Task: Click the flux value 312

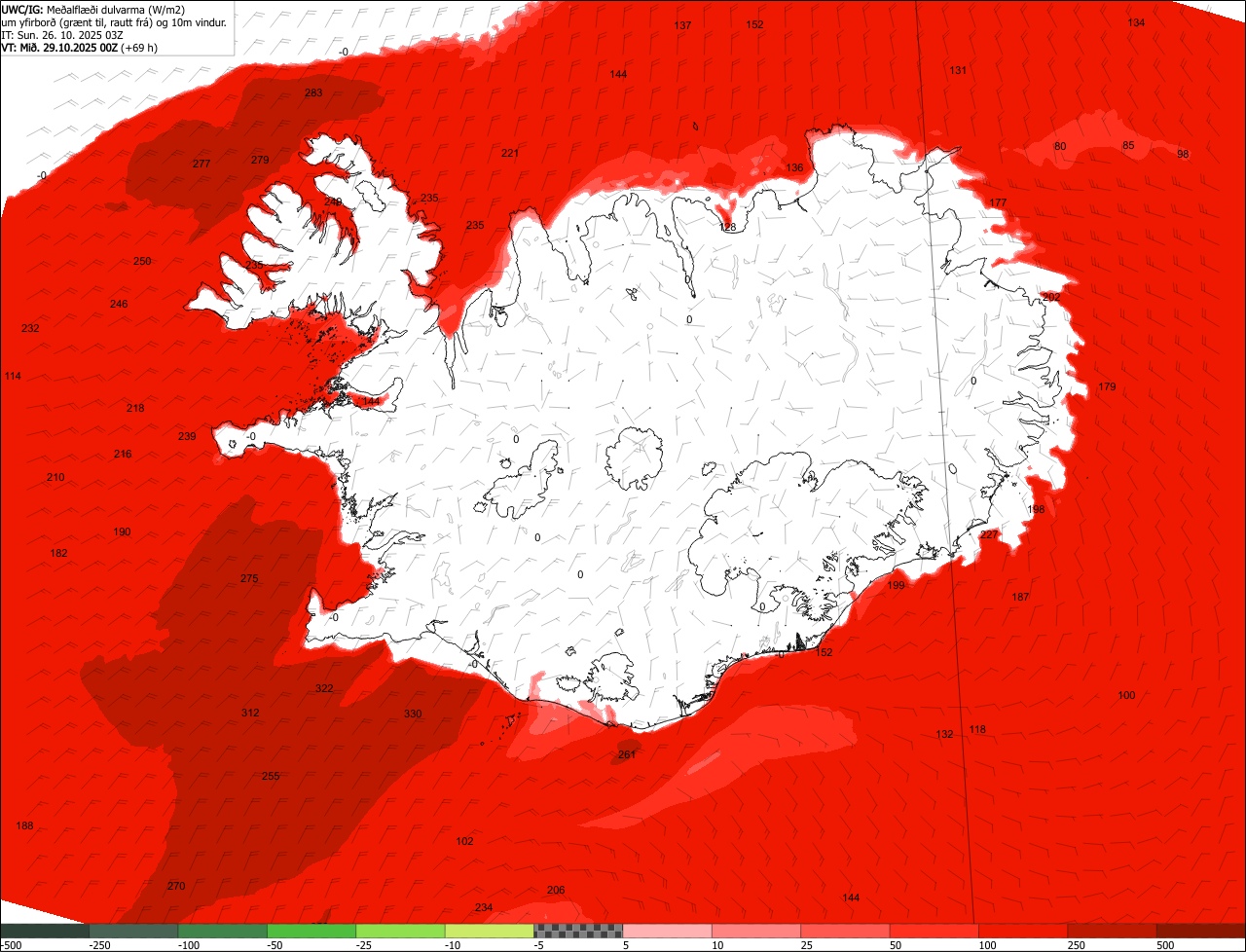Action: [x=250, y=713]
